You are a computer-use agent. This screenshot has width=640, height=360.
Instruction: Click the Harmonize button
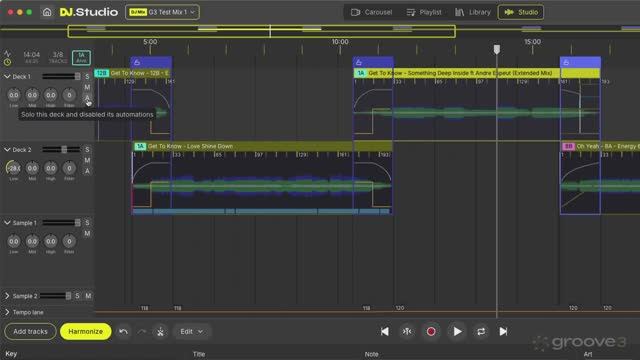pos(85,331)
